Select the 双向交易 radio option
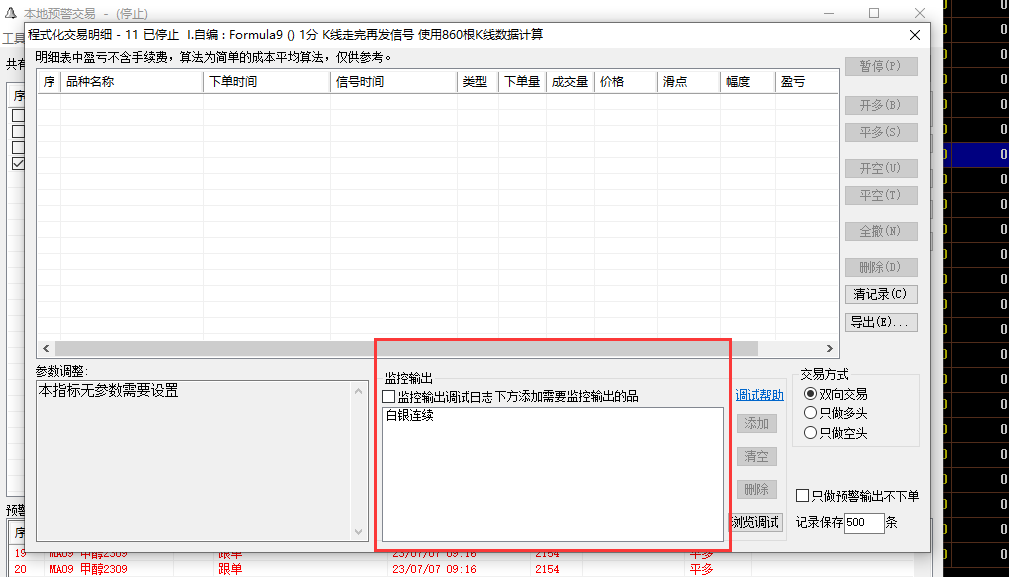 click(811, 394)
